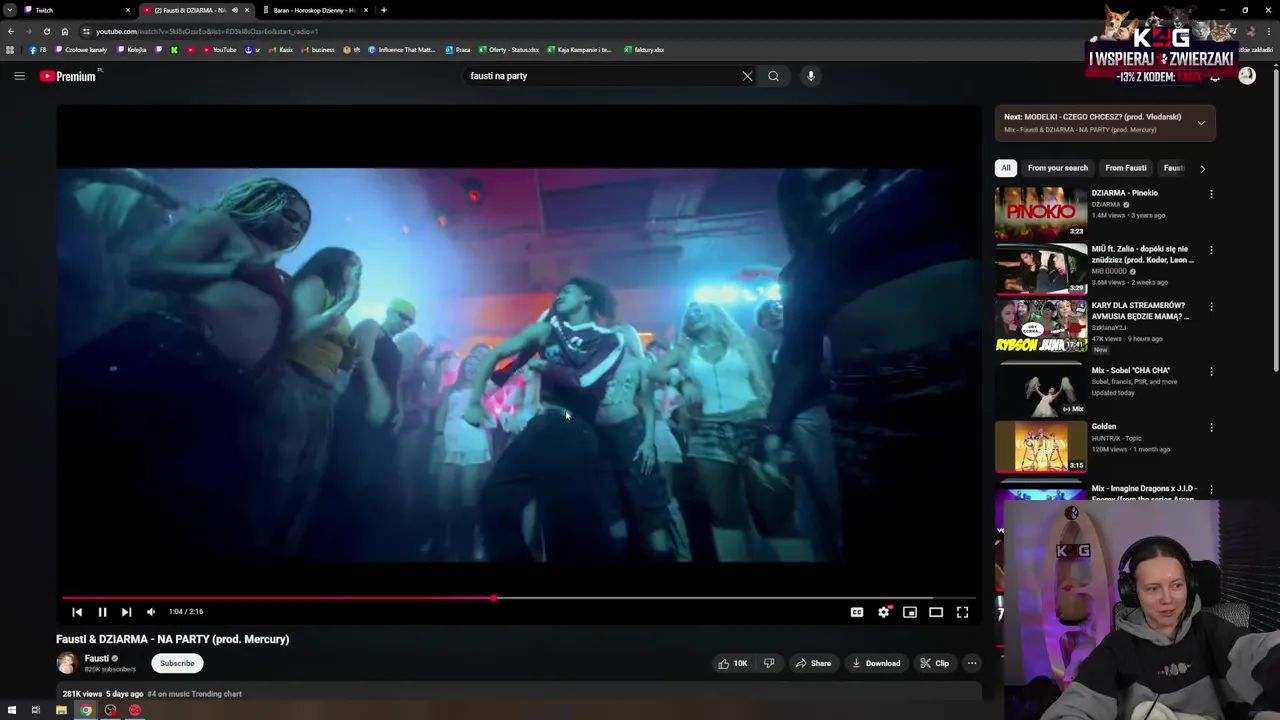Subscribe to Fausti channel
The height and width of the screenshot is (720, 1280).
click(177, 663)
